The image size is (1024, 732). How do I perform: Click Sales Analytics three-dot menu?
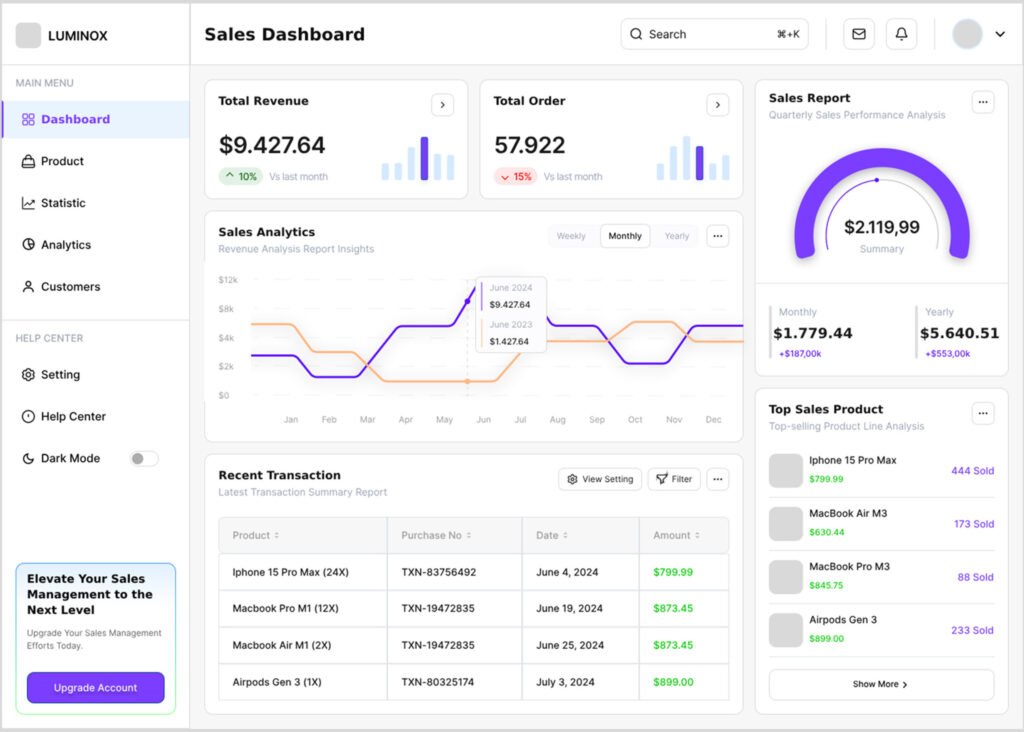717,236
